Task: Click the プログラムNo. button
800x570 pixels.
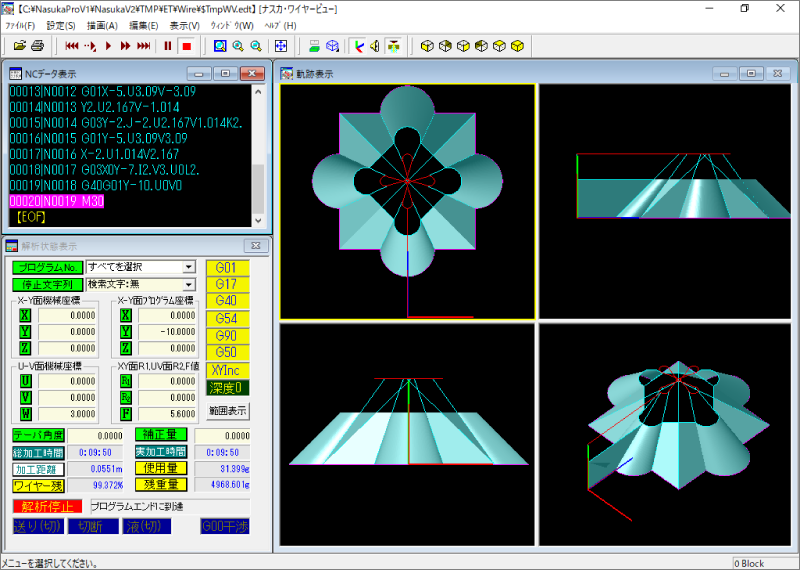Action: (x=47, y=267)
